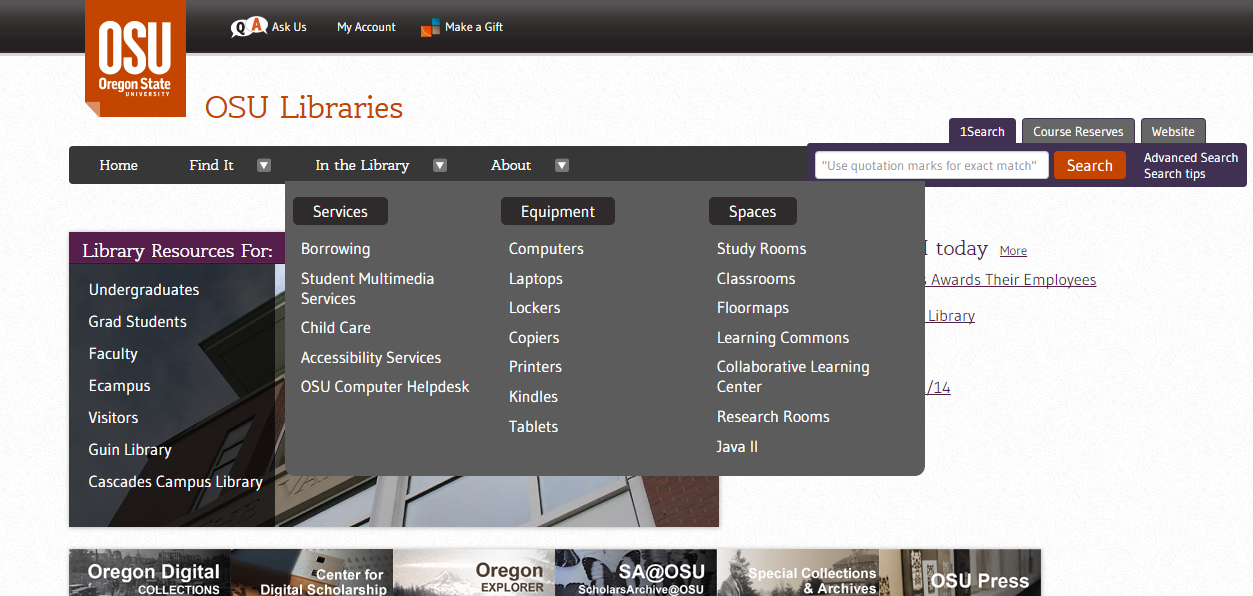Screen dimensions: 1253x596
Task: Open the Home menu item
Action: click(x=118, y=165)
